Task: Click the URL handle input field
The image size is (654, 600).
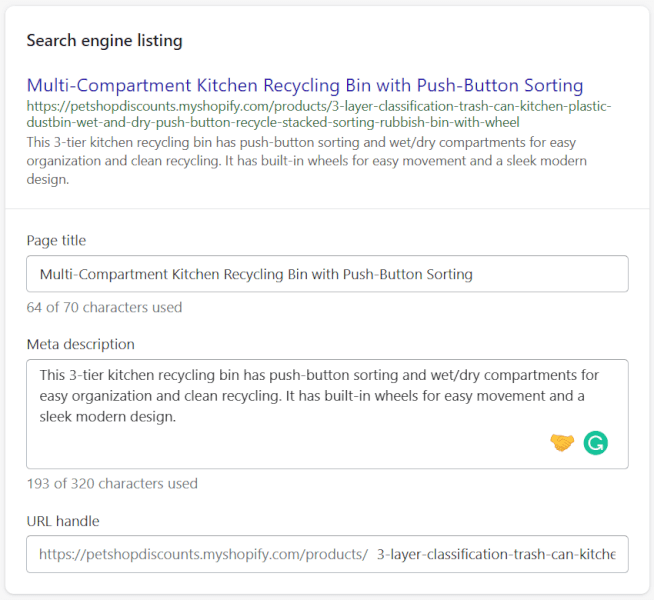Action: 327,554
